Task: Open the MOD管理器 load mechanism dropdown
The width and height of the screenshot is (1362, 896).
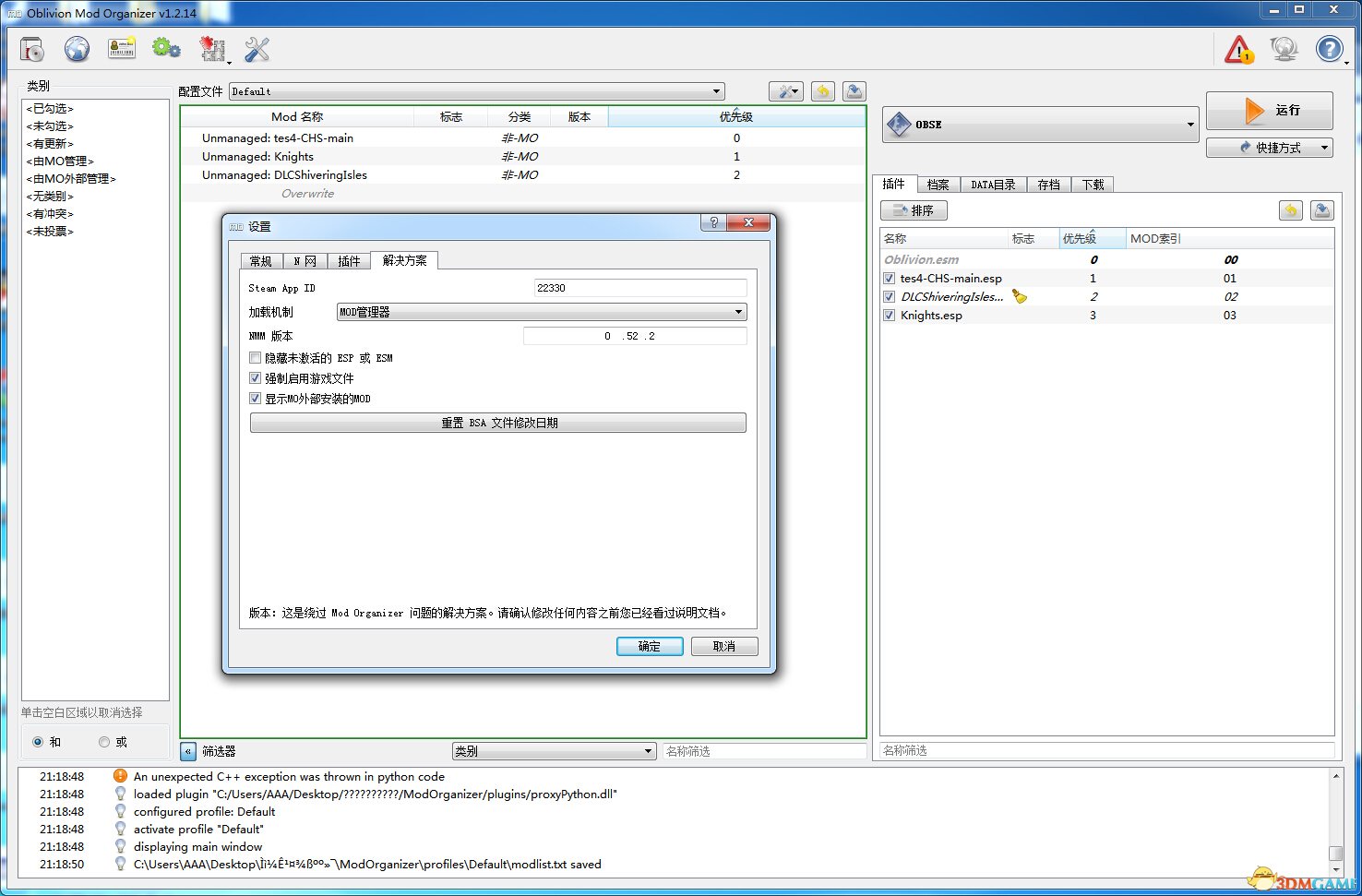Action: point(542,312)
